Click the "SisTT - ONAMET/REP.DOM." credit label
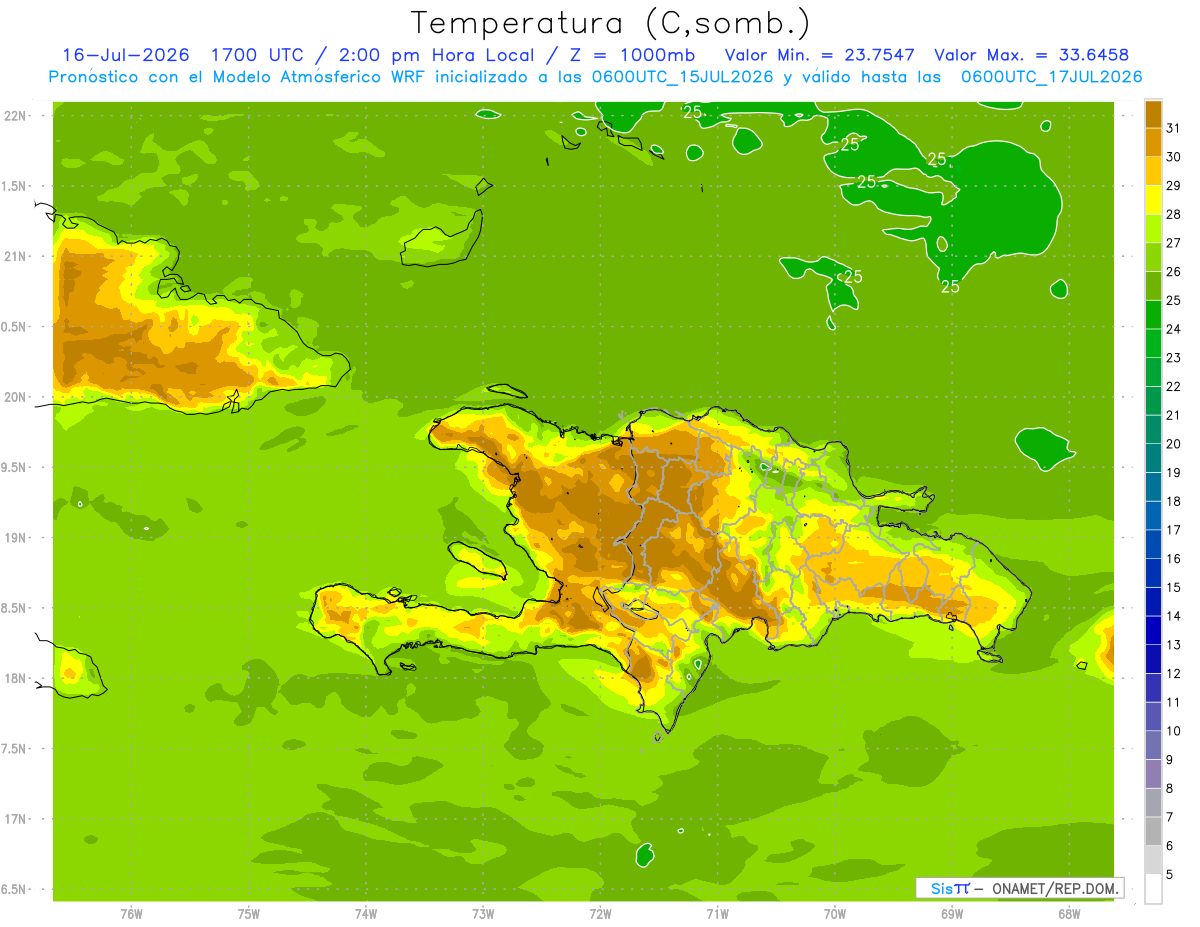Screen dimensions: 1200x927 pyautogui.click(x=1019, y=888)
